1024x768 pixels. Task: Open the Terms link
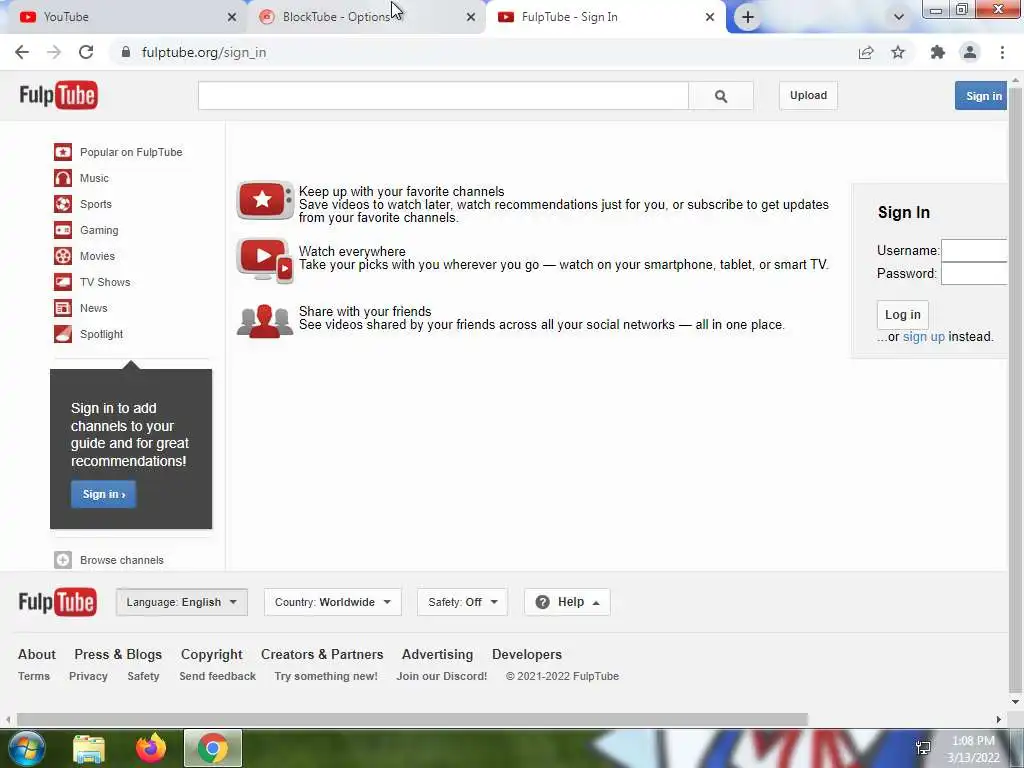pos(34,676)
